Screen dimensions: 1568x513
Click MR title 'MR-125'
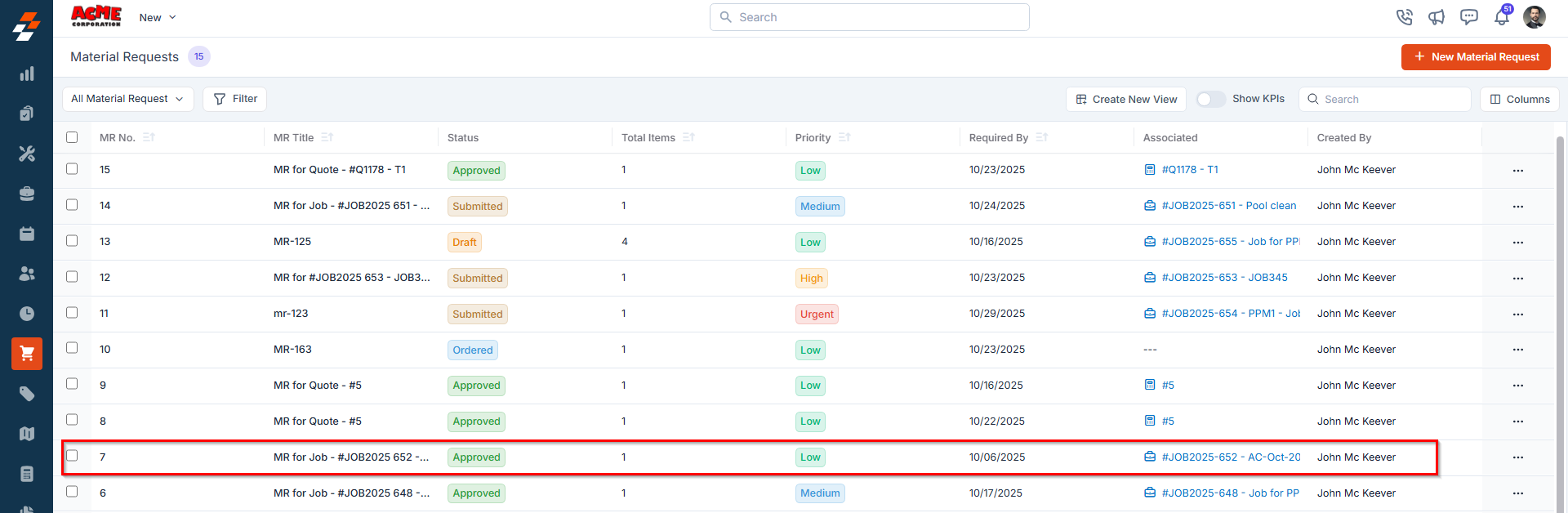[x=292, y=242]
